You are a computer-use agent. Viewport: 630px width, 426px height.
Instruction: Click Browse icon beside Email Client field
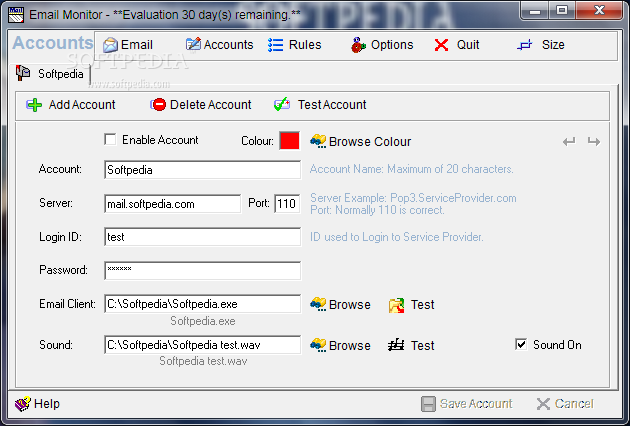click(x=318, y=304)
